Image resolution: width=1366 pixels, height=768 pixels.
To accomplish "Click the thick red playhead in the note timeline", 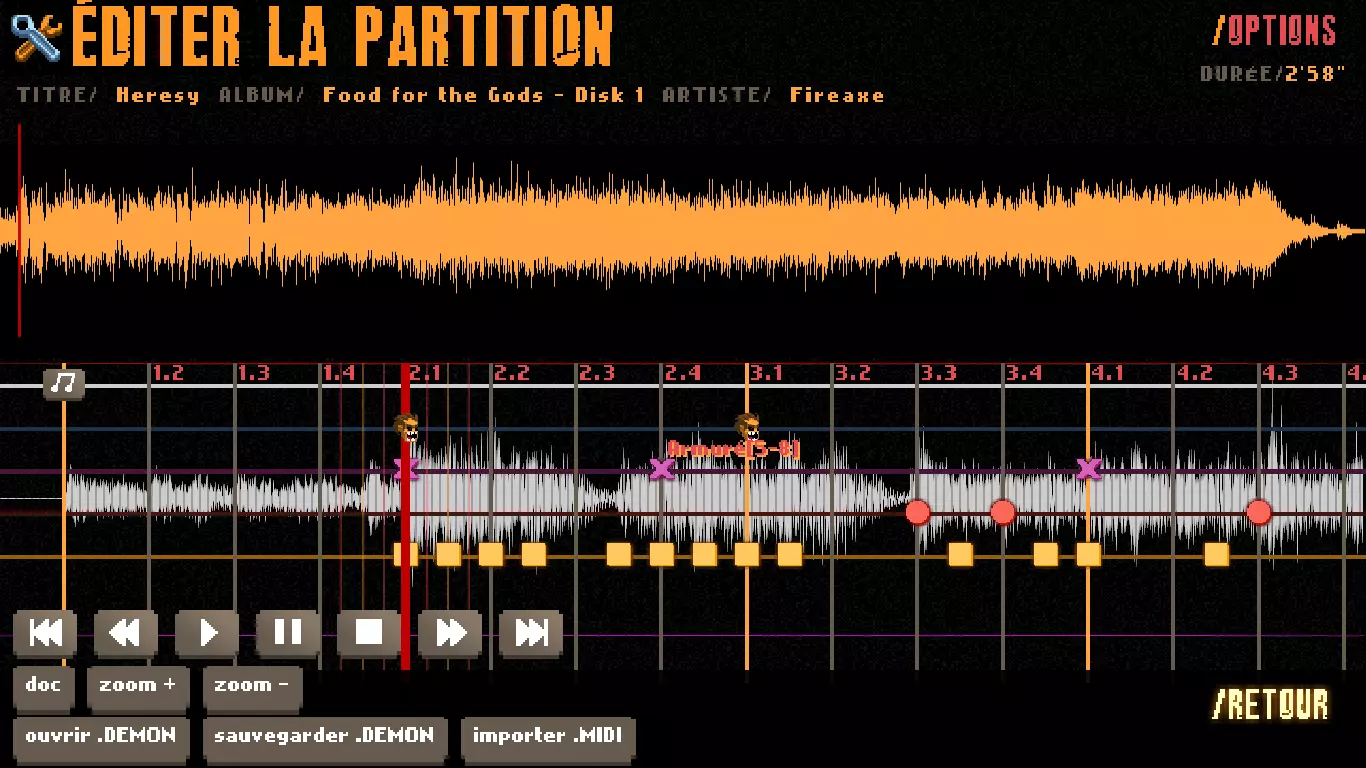I will [405, 516].
